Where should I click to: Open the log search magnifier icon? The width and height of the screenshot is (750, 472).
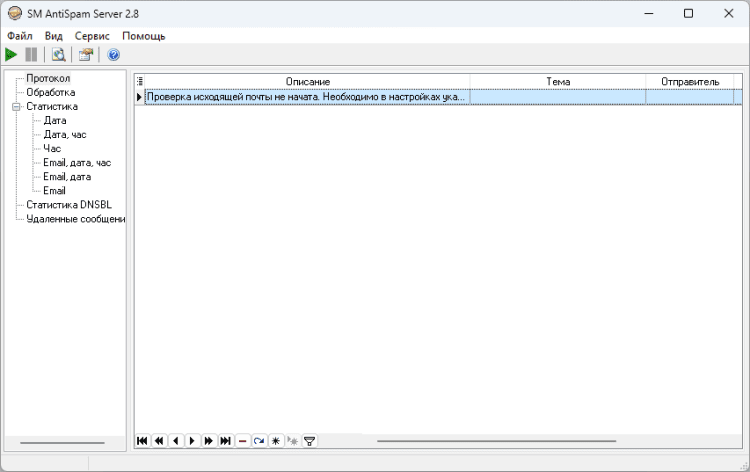click(58, 55)
